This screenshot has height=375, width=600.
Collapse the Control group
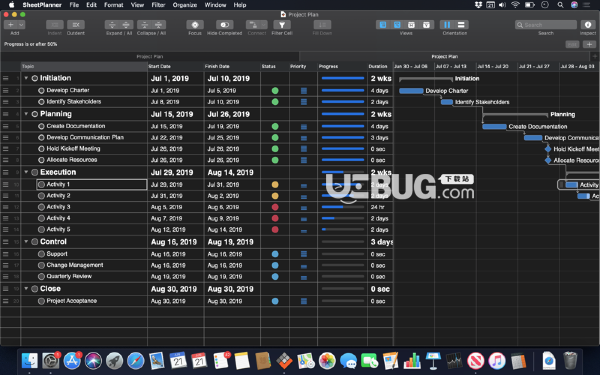[x=26, y=242]
